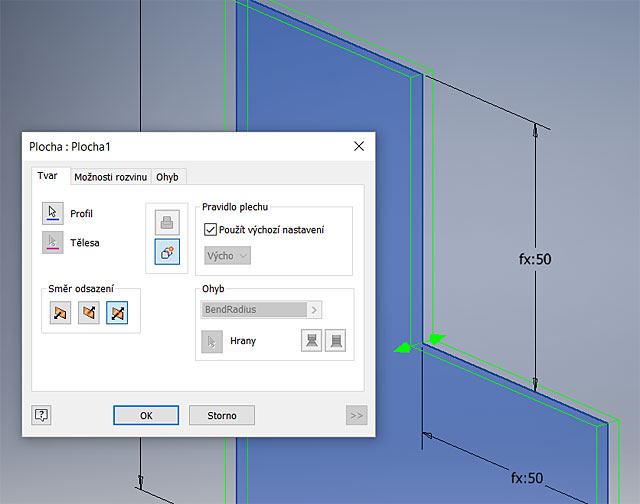Choose the join solid operation icon
The height and width of the screenshot is (504, 640).
point(167,222)
